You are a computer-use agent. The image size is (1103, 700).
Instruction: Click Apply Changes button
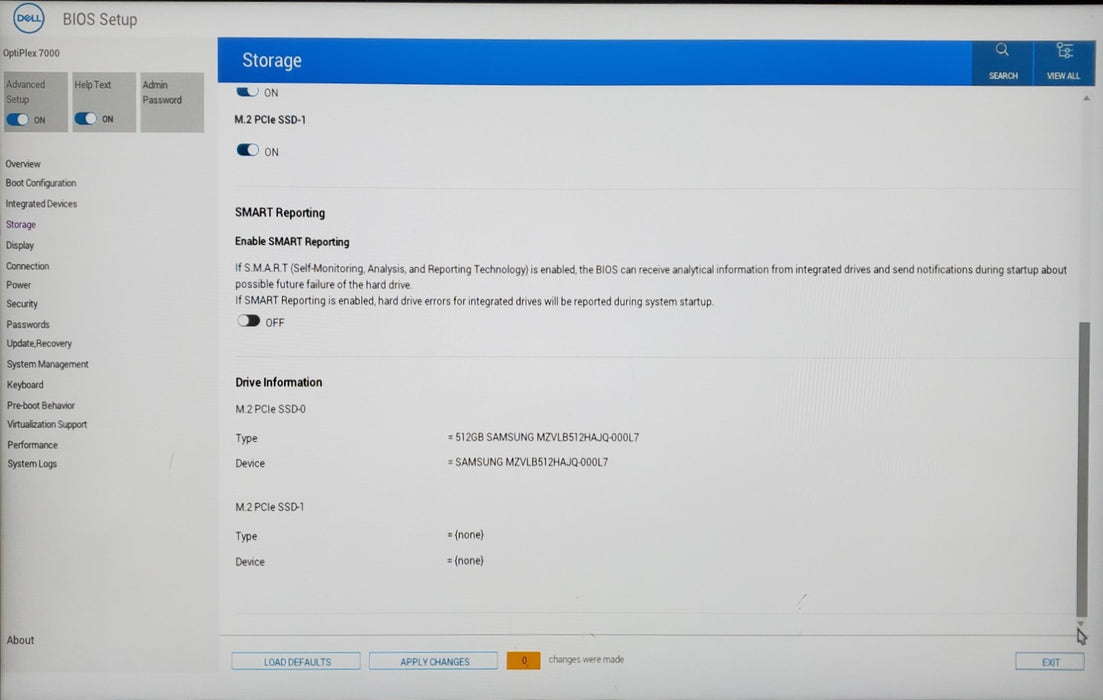pos(434,661)
